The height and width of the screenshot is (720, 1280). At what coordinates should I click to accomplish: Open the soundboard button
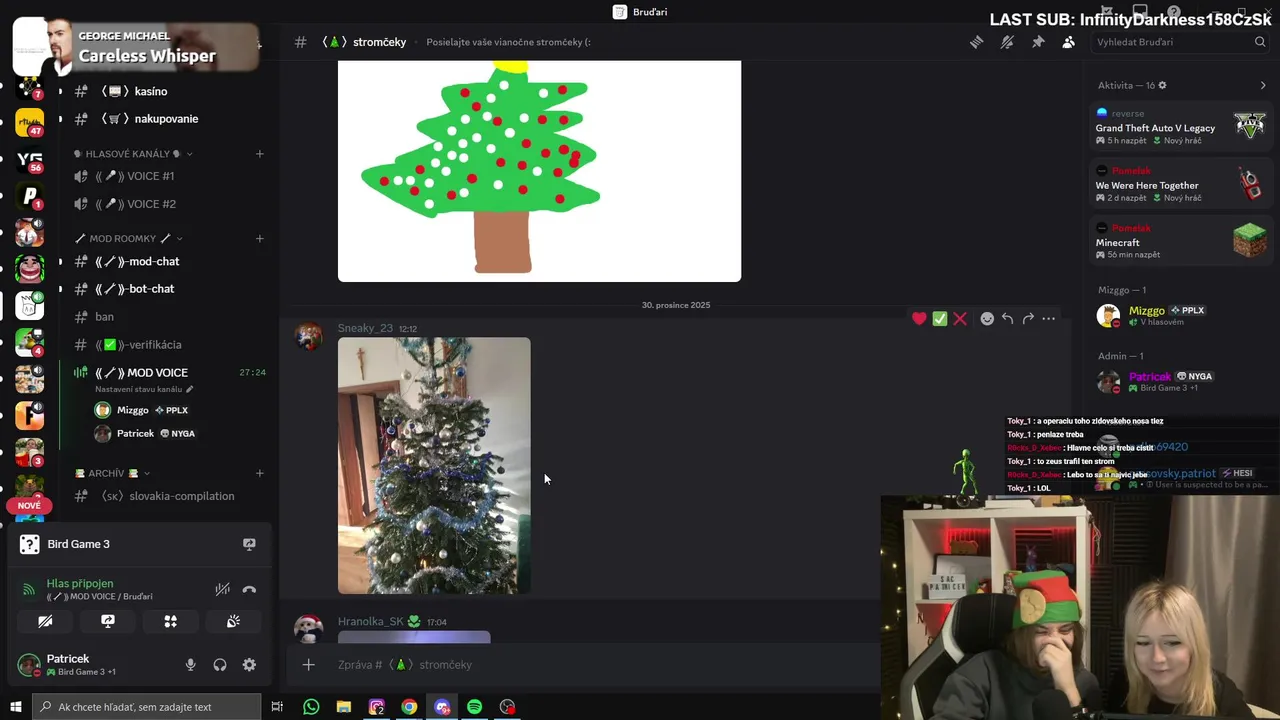pyautogui.click(x=233, y=621)
